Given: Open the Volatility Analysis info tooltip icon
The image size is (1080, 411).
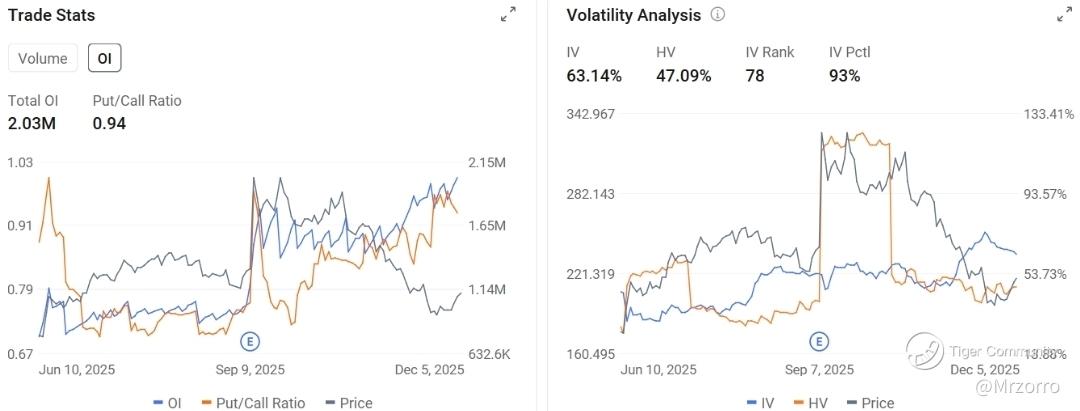Looking at the screenshot, I should (718, 15).
